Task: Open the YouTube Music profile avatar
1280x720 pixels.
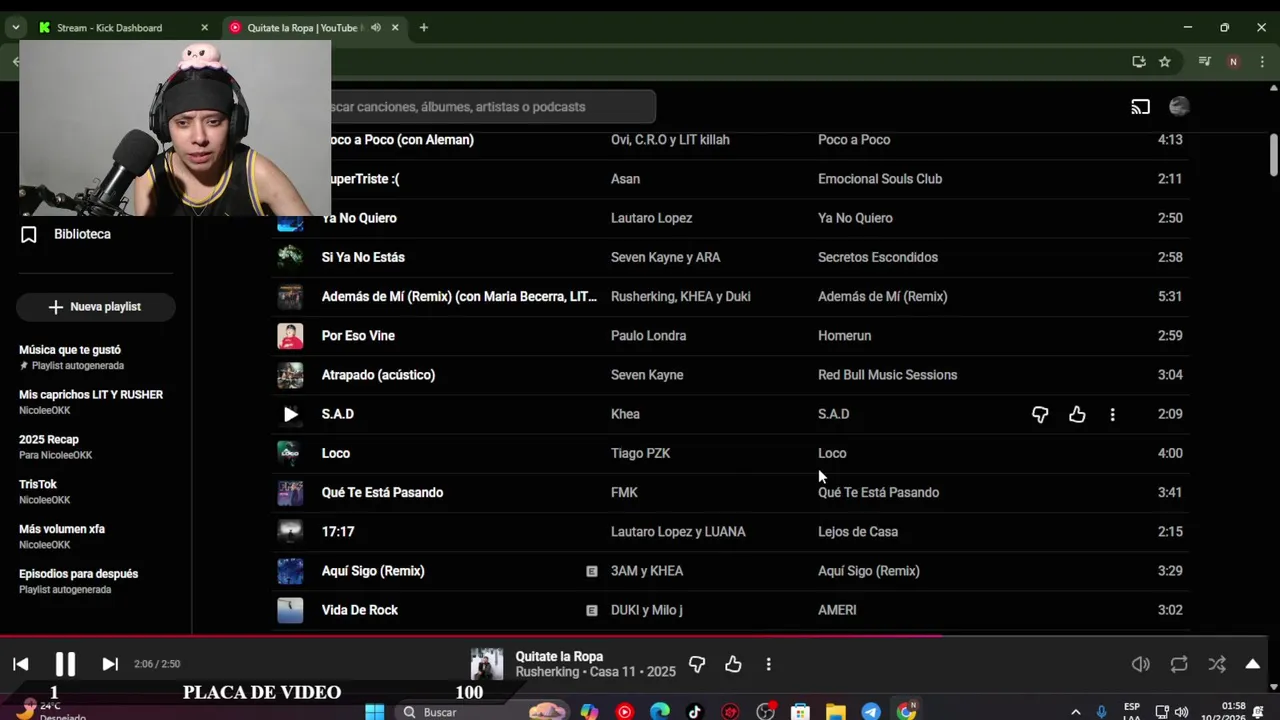Action: pyautogui.click(x=1179, y=107)
